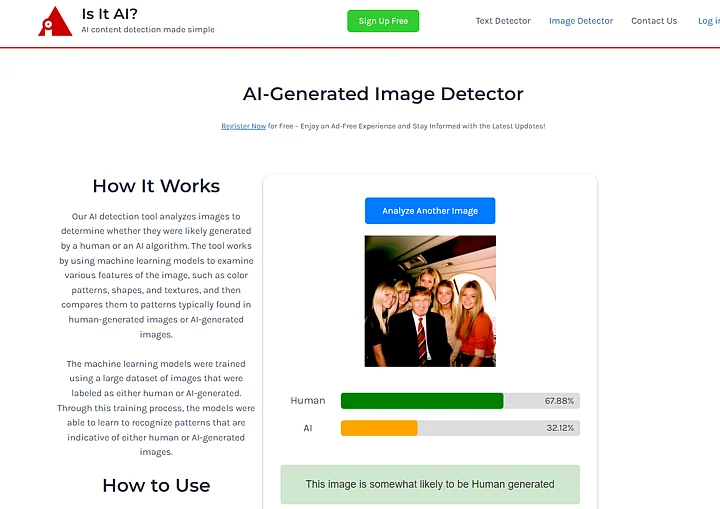Image resolution: width=720 pixels, height=509 pixels.
Task: Click the "AI content detection made simple" tagline
Action: pyautogui.click(x=148, y=30)
